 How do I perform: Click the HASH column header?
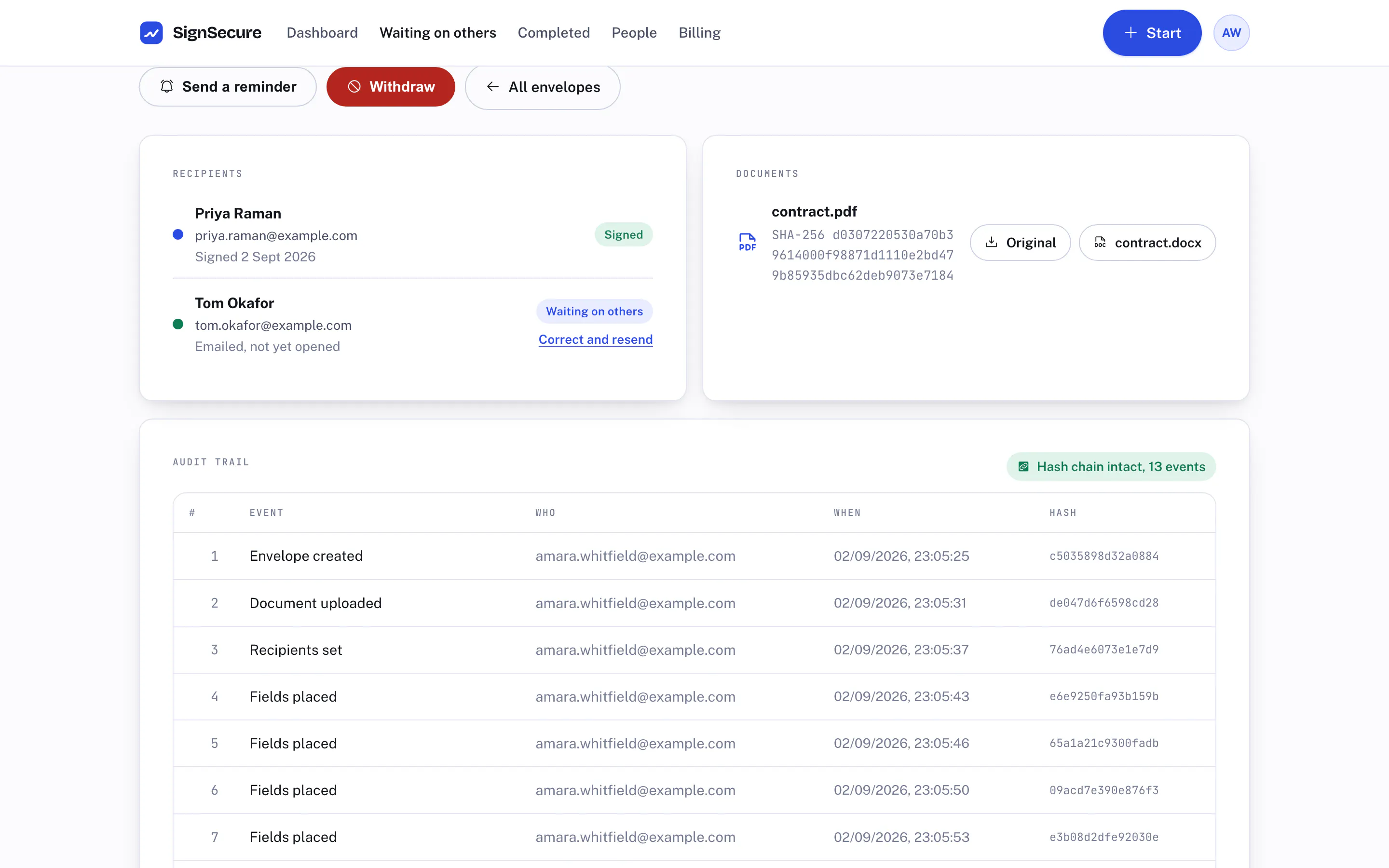point(1063,513)
